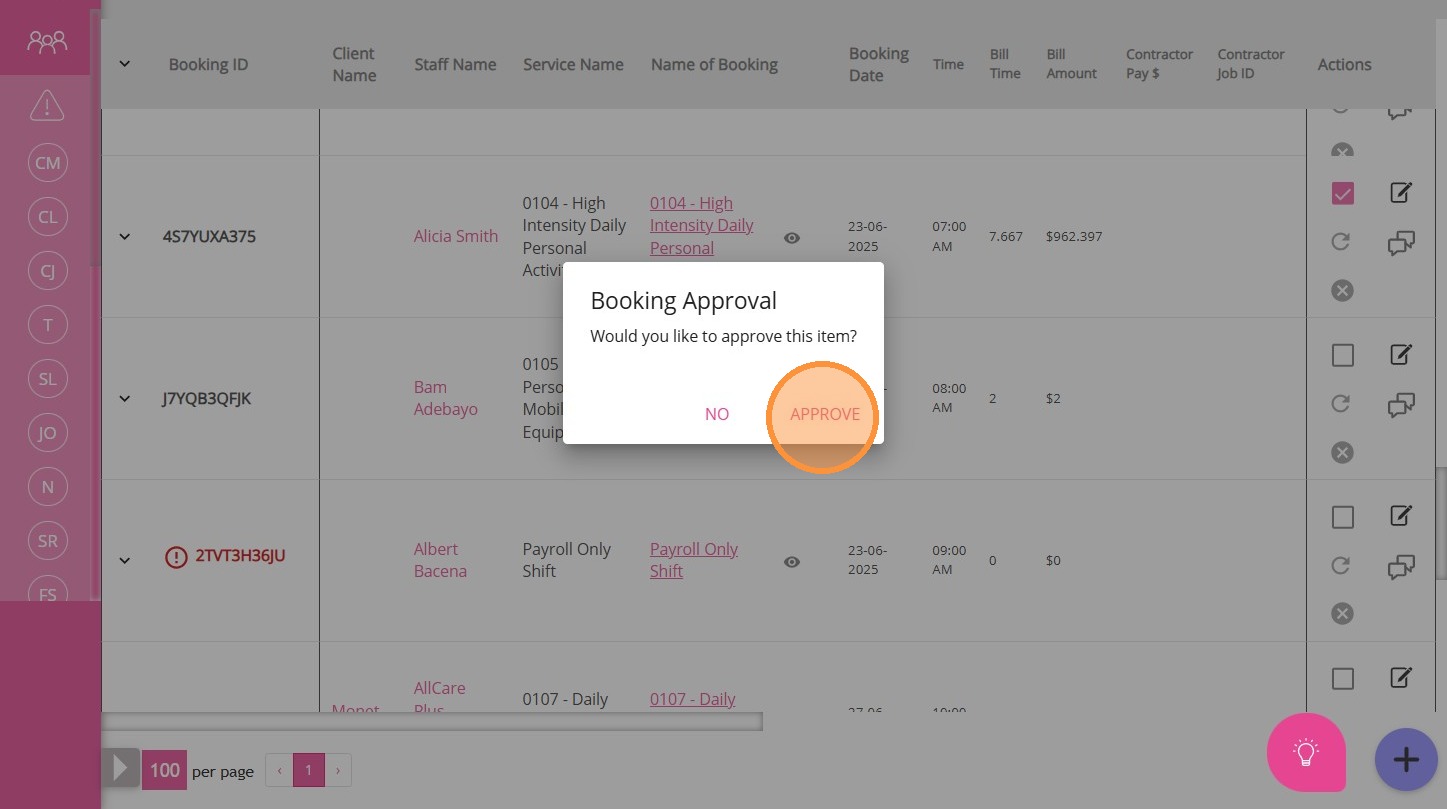1447x809 pixels.
Task: Click NO in Booking Approval dialog
Action: 716,414
